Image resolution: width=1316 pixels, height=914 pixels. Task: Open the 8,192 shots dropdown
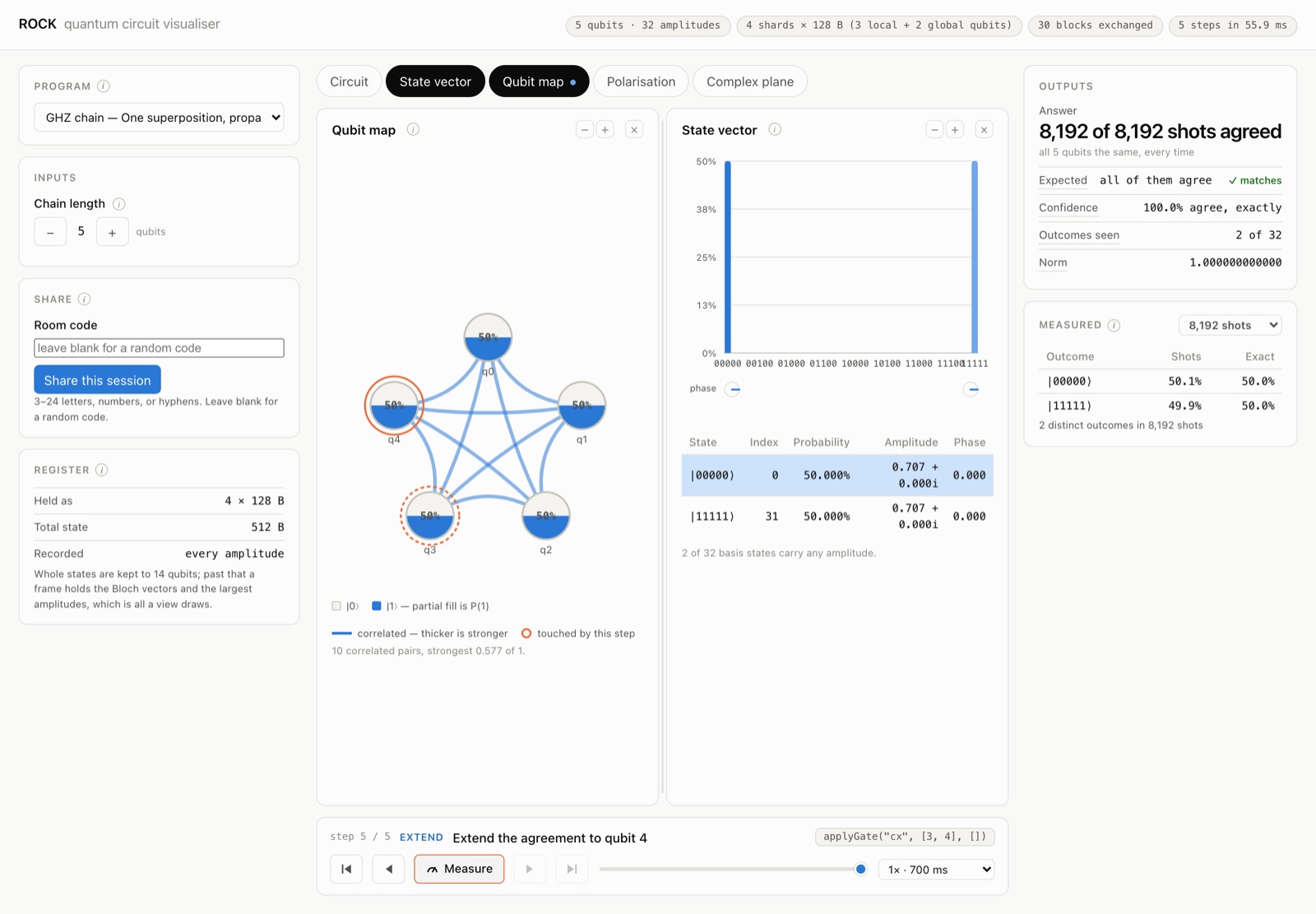1230,325
